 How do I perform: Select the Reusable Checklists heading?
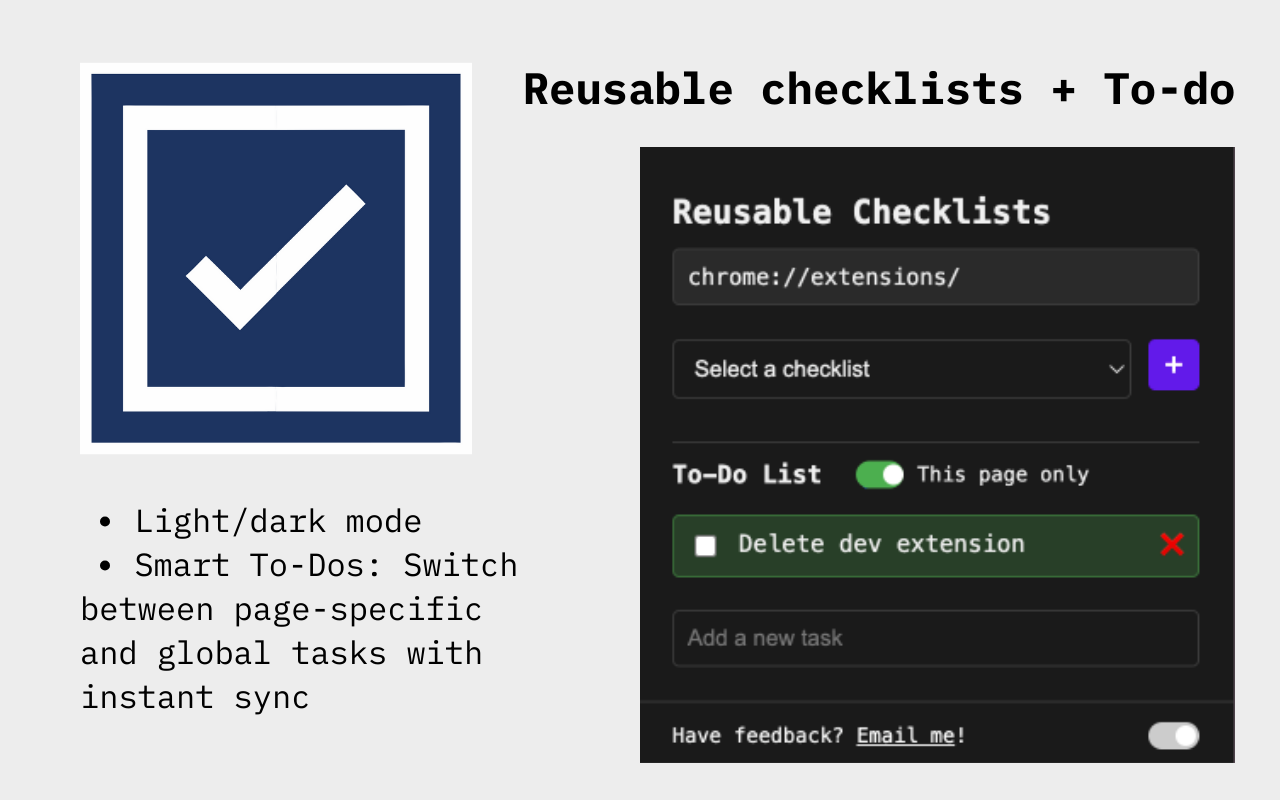[861, 211]
